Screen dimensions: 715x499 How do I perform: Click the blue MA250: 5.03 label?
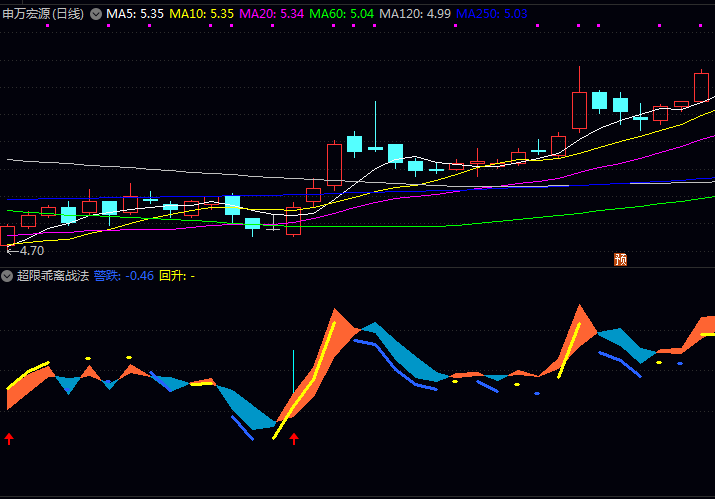pos(490,14)
